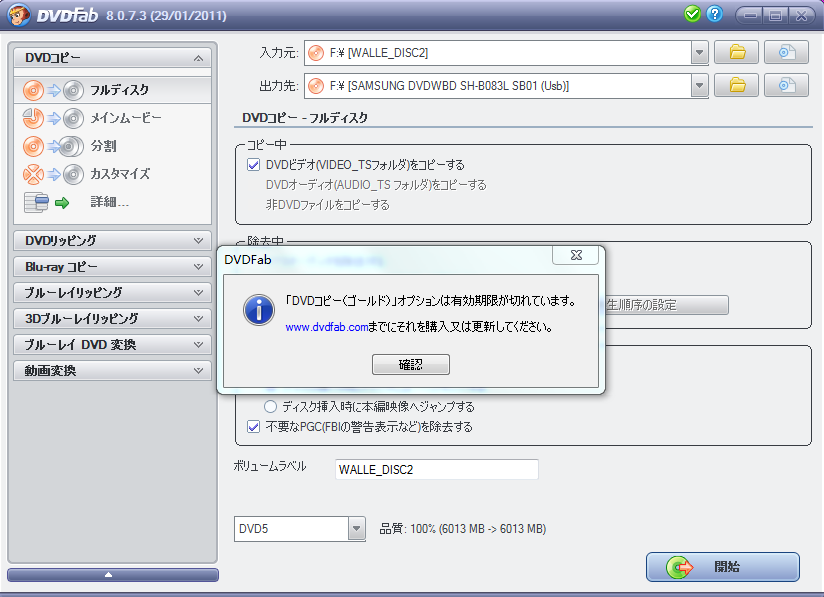Toggle DVDビデオ(VIDEO_TSフォルダ)をコピーする checkbox
Viewport: 824px width, 597px height.
click(253, 165)
